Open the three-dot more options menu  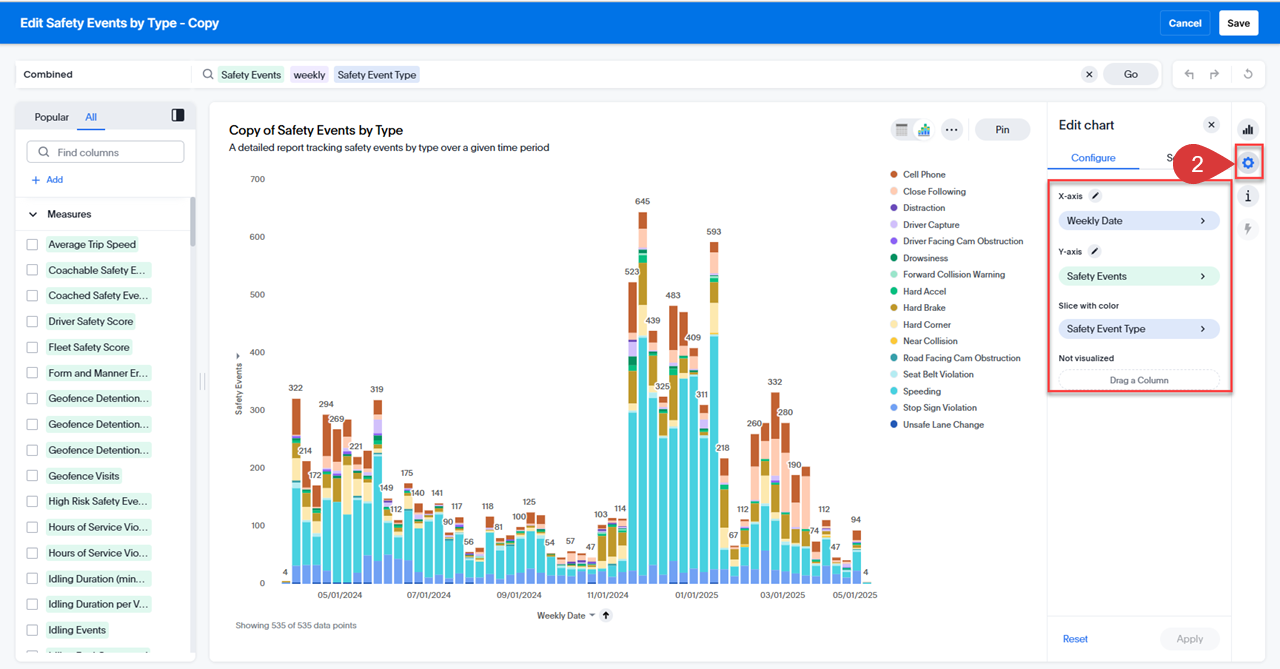click(x=951, y=130)
